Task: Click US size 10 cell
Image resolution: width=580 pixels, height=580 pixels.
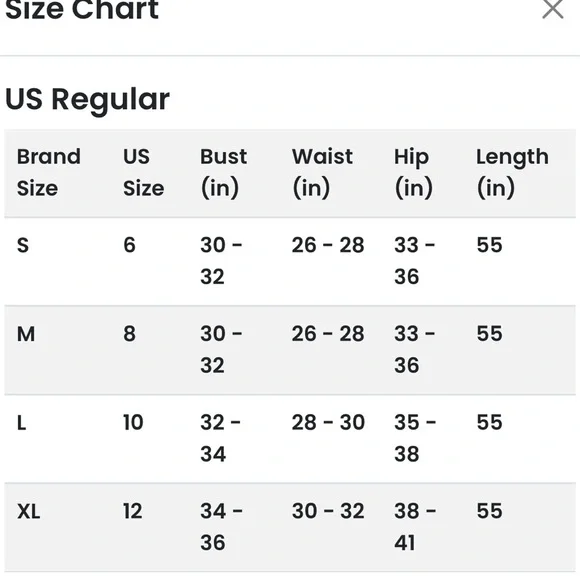Action: click(x=133, y=422)
